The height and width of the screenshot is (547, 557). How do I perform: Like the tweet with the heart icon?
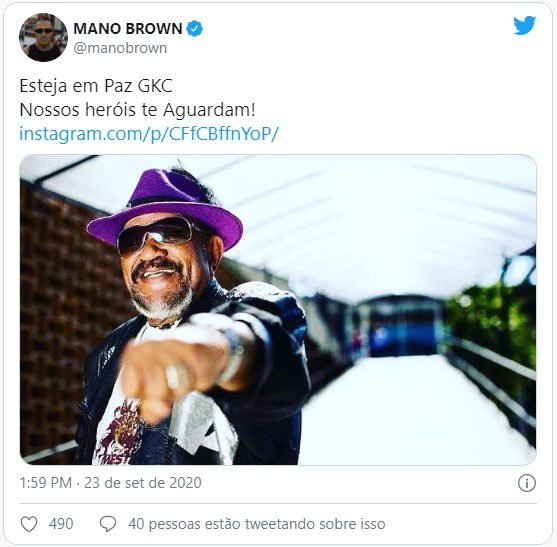[29, 524]
